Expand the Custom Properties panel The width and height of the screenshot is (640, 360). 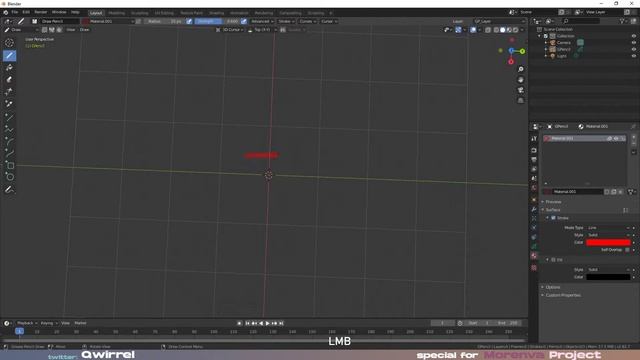563,295
